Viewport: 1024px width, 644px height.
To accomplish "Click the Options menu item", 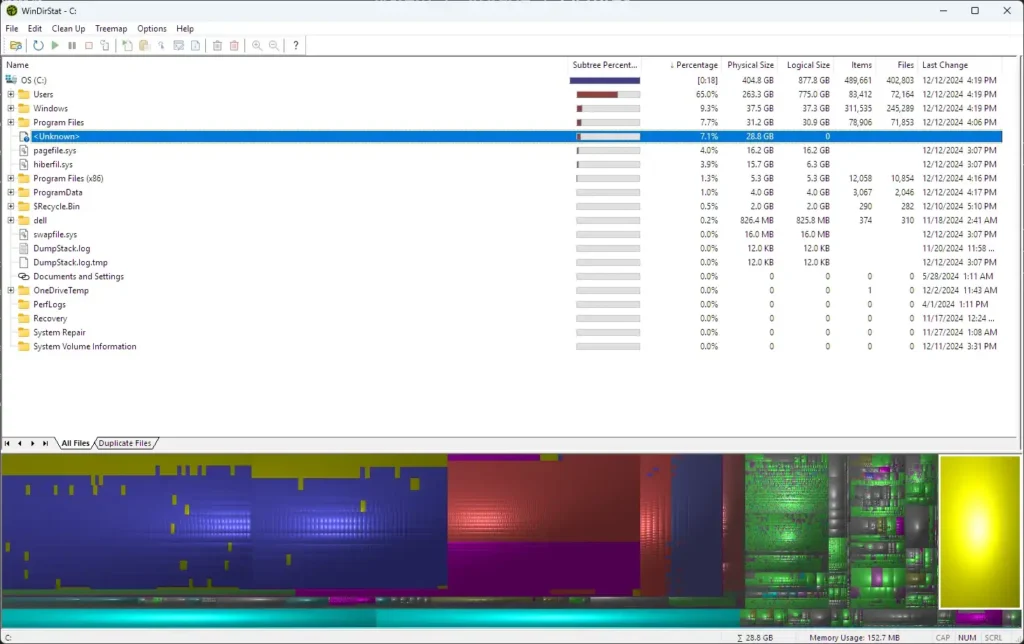I will (x=151, y=28).
